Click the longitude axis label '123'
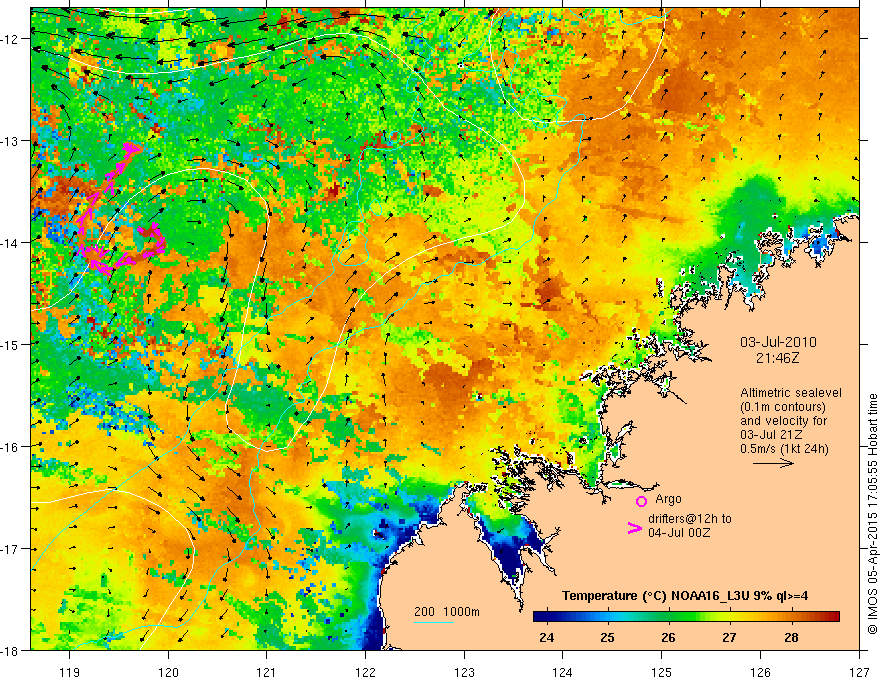 464,672
